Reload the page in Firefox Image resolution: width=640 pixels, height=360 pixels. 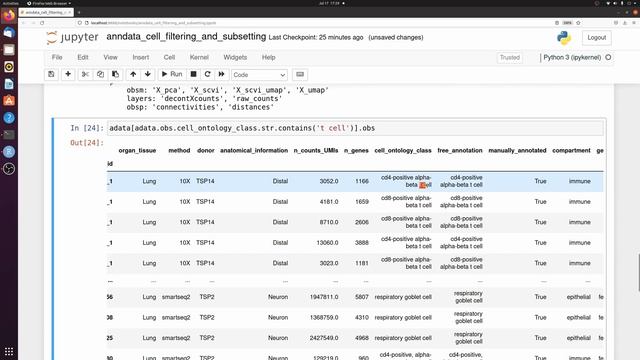point(42,23)
